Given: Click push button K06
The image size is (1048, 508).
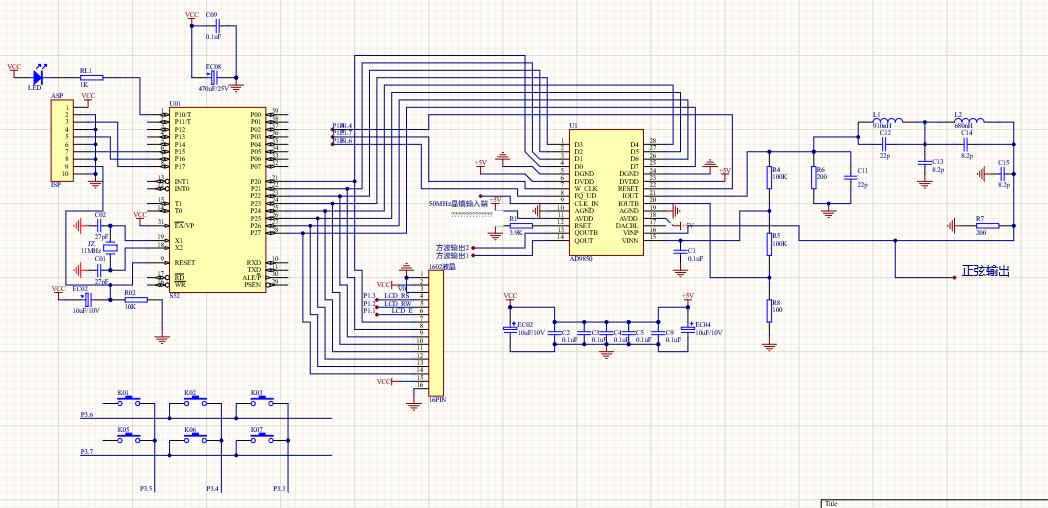Looking at the screenshot, I should click(194, 438).
